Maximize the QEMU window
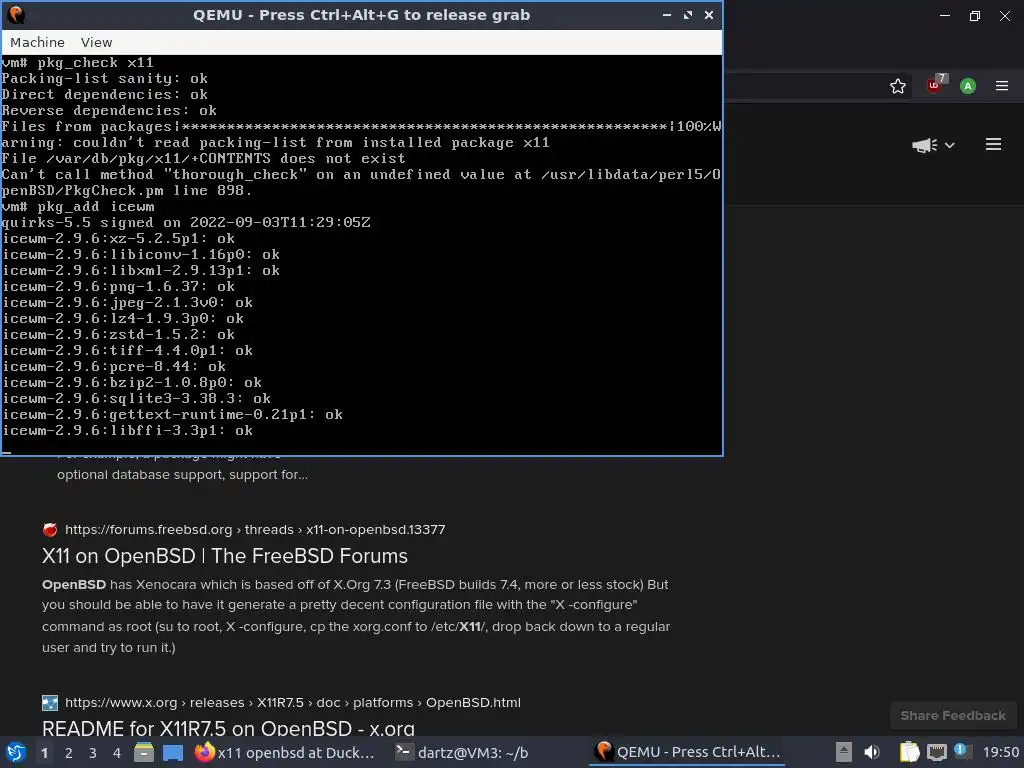The width and height of the screenshot is (1024, 768). pyautogui.click(x=688, y=14)
